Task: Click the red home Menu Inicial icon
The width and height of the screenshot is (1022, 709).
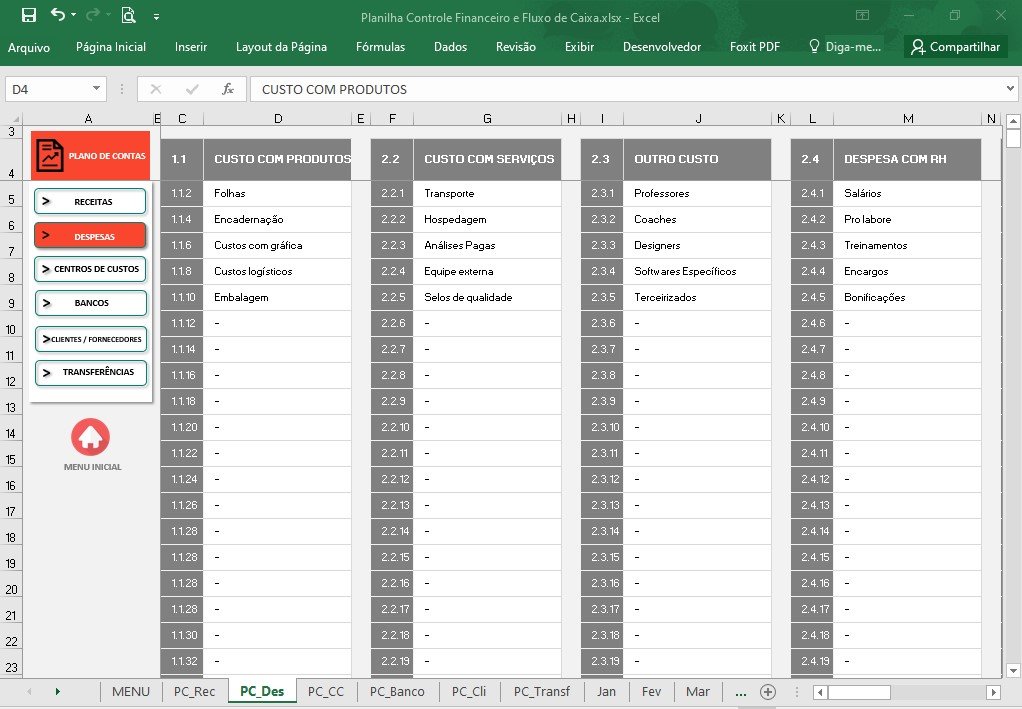Action: [x=91, y=437]
